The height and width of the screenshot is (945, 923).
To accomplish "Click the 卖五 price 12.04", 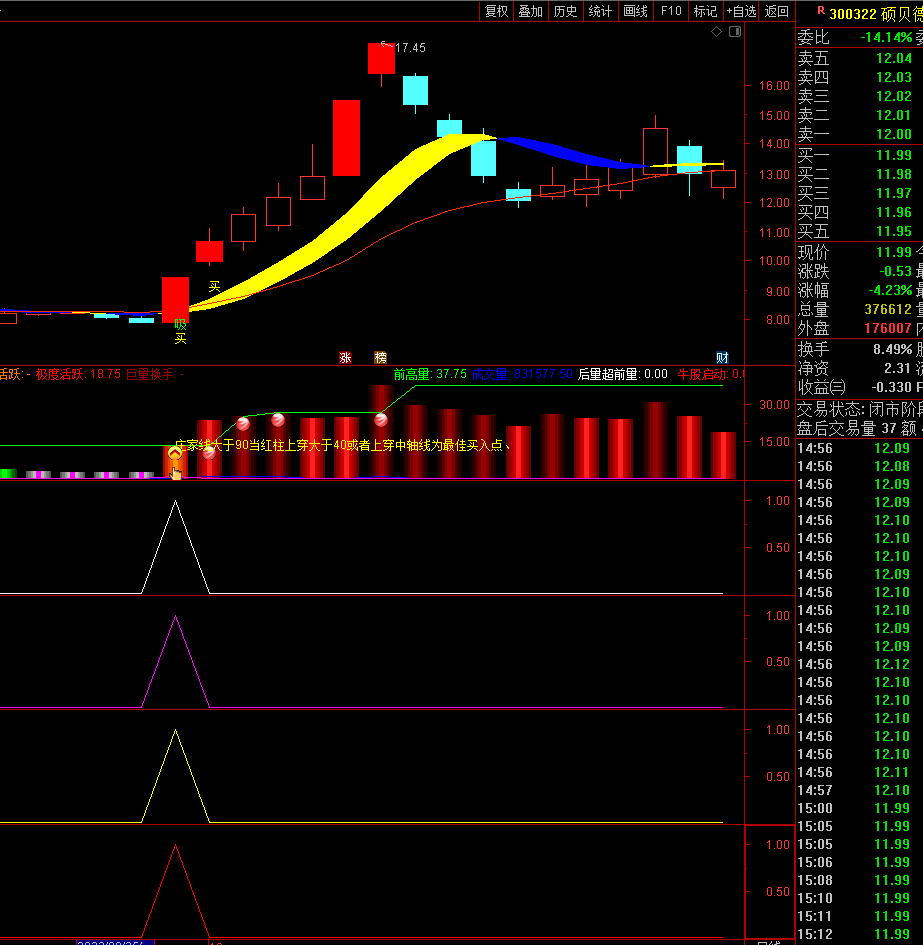I will click(x=893, y=58).
